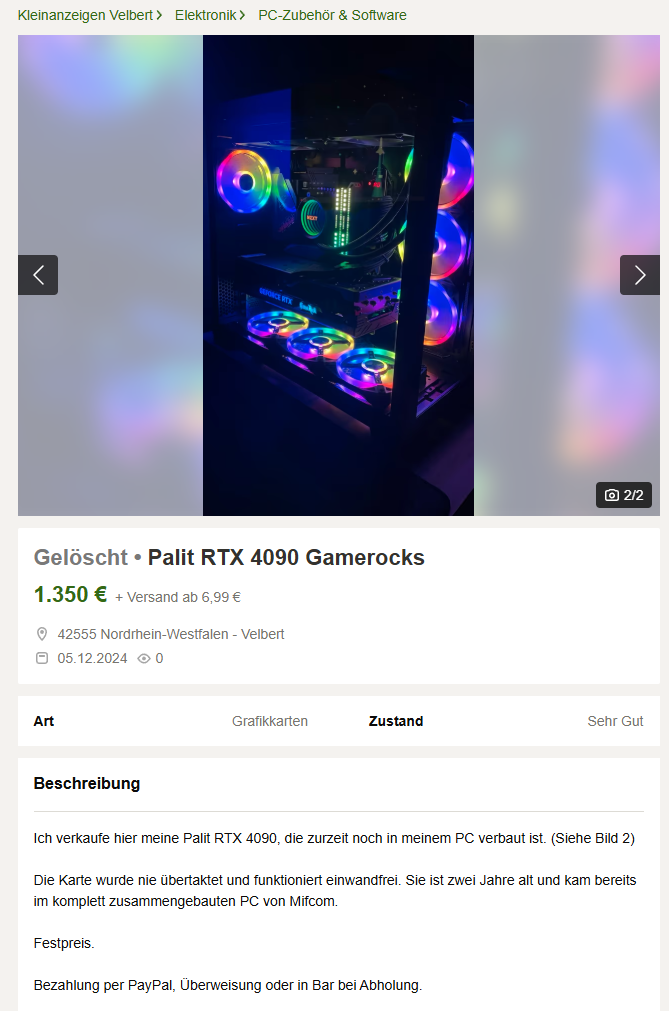
Task: Click chevron after Elektronik breadcrumb
Action: click(x=242, y=15)
